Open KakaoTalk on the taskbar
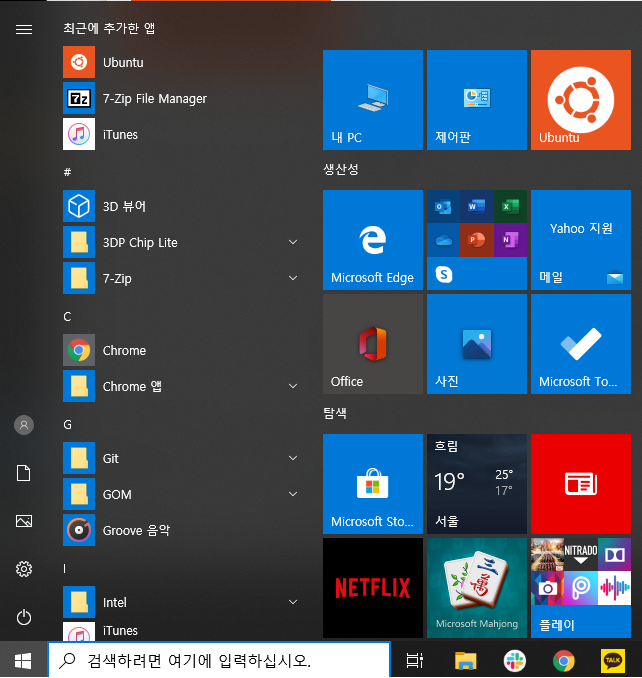Screen dimensions: 642x678 click(x=613, y=660)
